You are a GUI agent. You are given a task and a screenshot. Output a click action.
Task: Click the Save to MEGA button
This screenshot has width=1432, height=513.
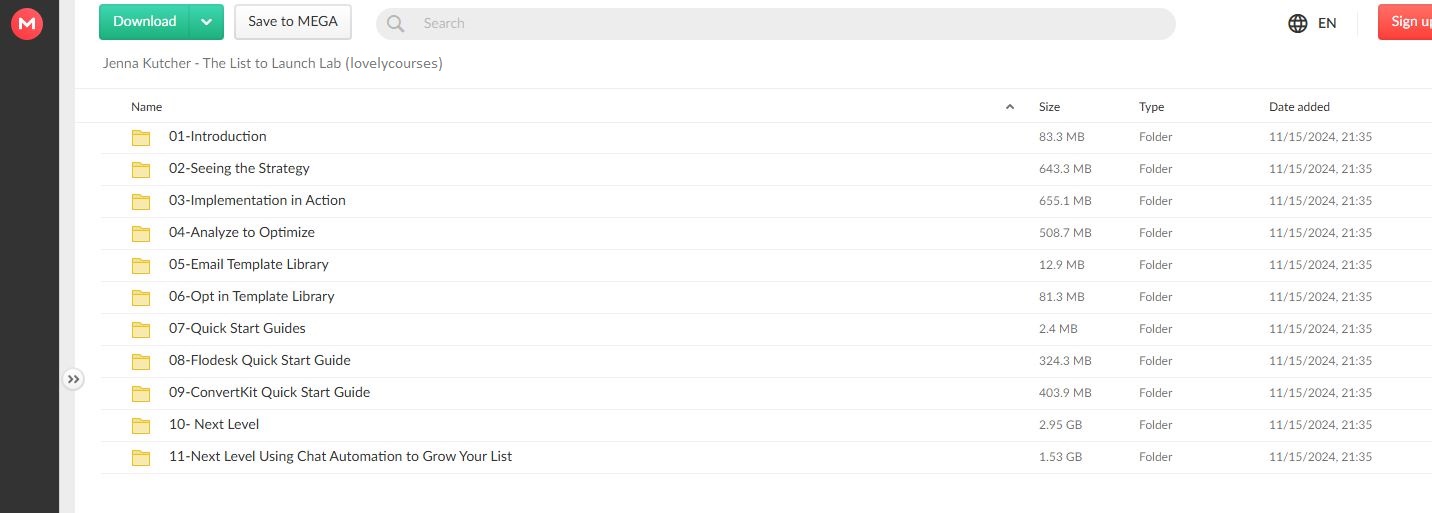click(293, 22)
